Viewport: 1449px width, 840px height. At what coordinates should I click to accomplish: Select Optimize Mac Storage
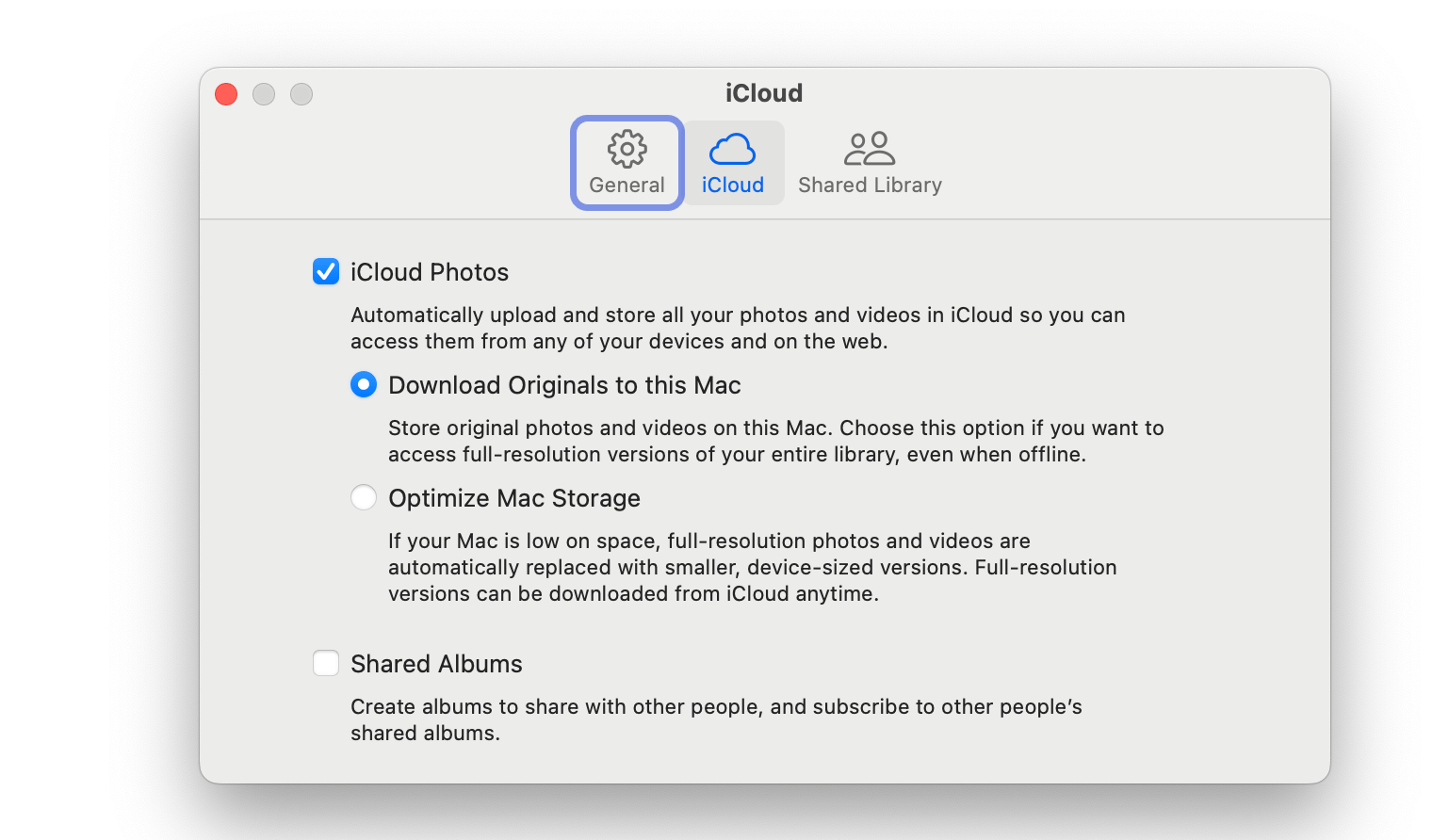tap(364, 497)
